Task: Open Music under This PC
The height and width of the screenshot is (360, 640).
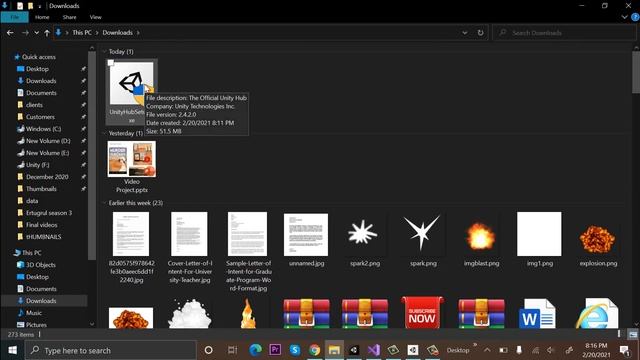Action: click(33, 313)
